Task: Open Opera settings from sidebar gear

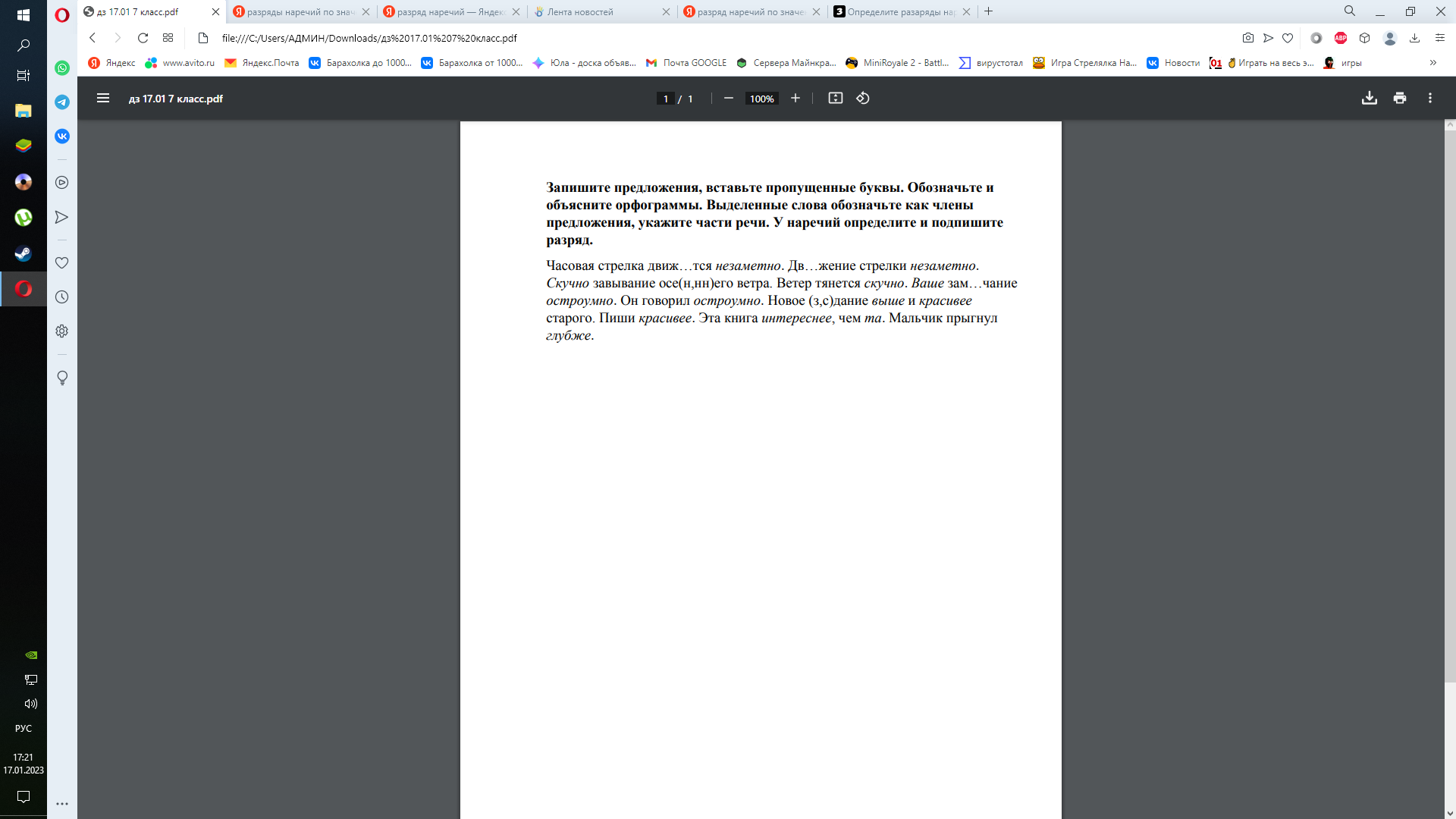Action: point(62,331)
